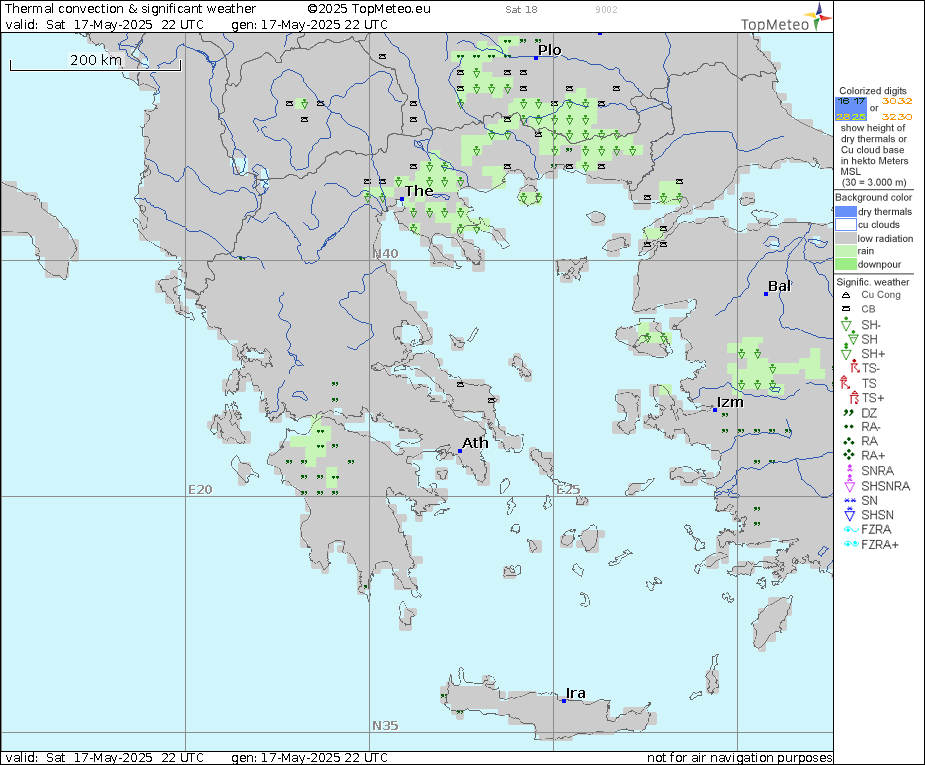This screenshot has width=925, height=765.
Task: Click the SHSNRA legend symbol
Action: pyautogui.click(x=849, y=485)
